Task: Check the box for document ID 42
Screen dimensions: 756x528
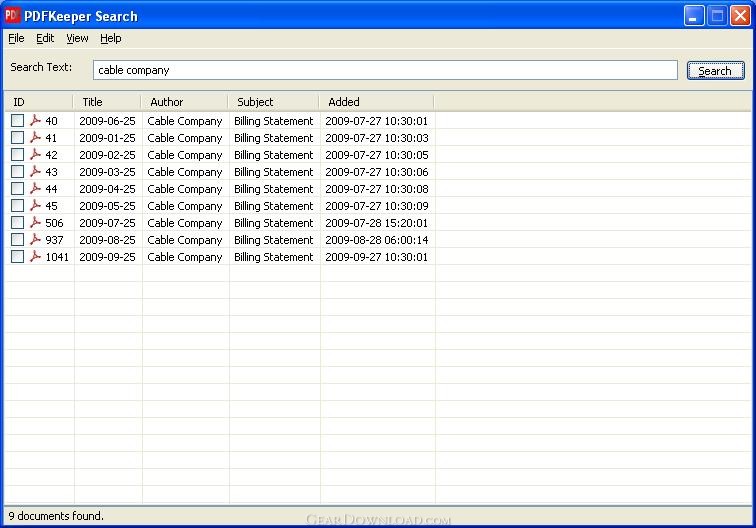Action: [x=17, y=155]
